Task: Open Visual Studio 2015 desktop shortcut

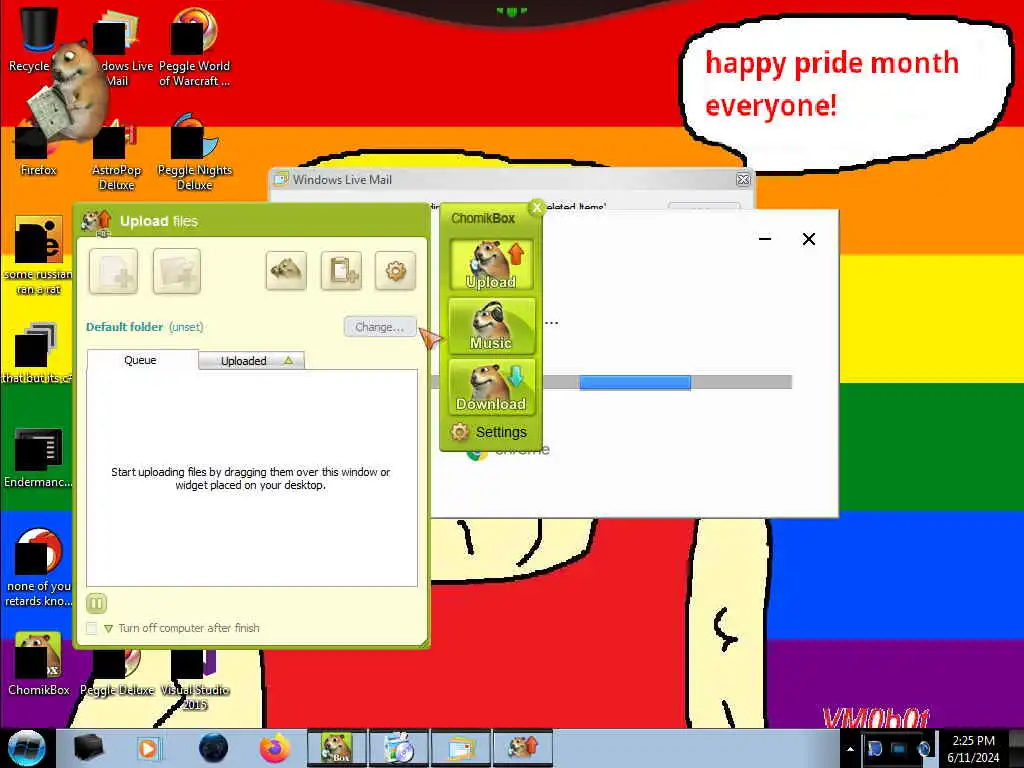Action: [x=195, y=680]
